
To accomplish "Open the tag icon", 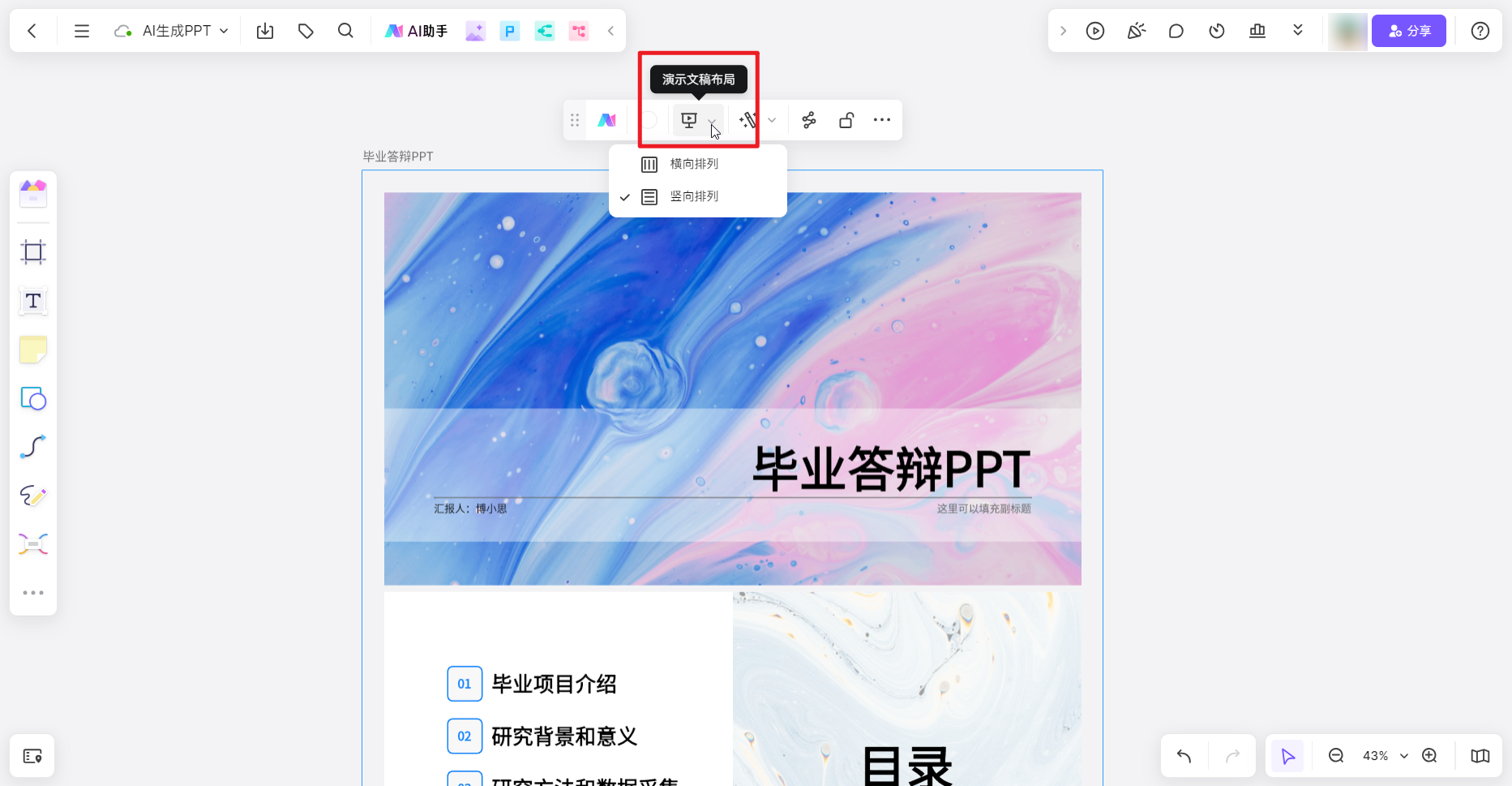I will point(306,31).
